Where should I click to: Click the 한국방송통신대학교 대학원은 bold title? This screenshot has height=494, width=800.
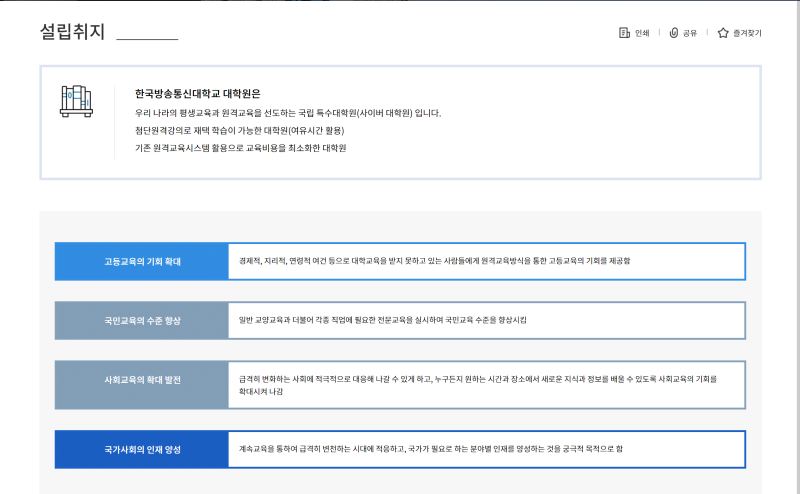197,94
